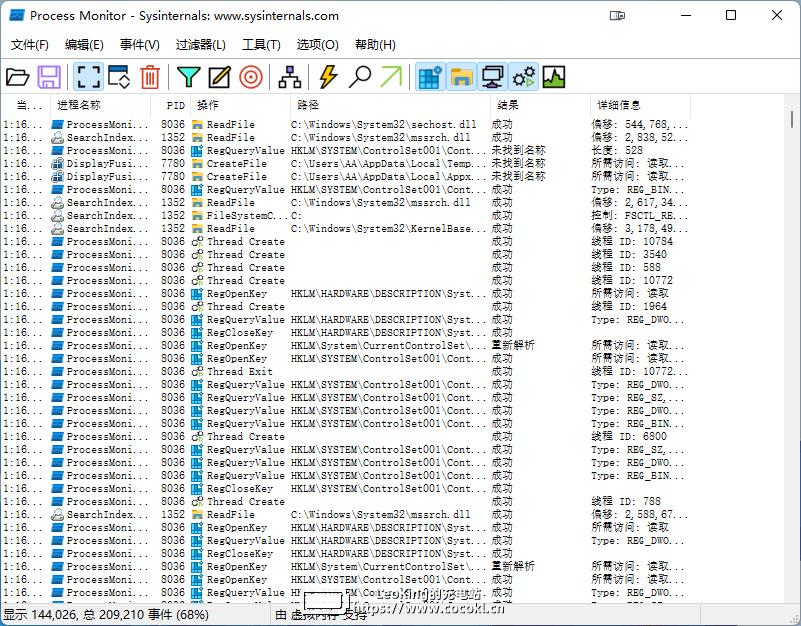
Task: Click the green Jump To arrow icon
Action: click(391, 77)
